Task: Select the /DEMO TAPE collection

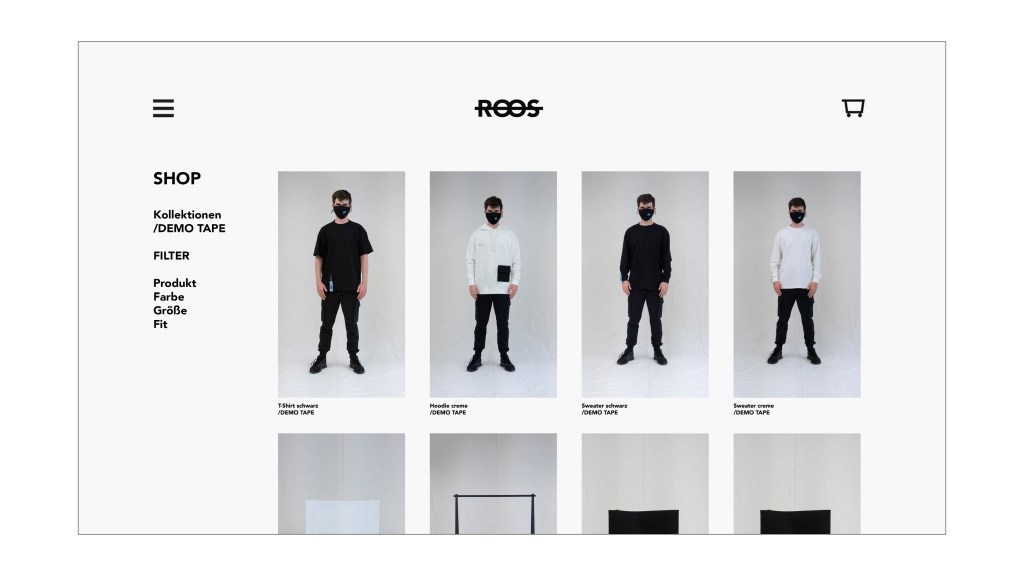Action: [x=189, y=229]
